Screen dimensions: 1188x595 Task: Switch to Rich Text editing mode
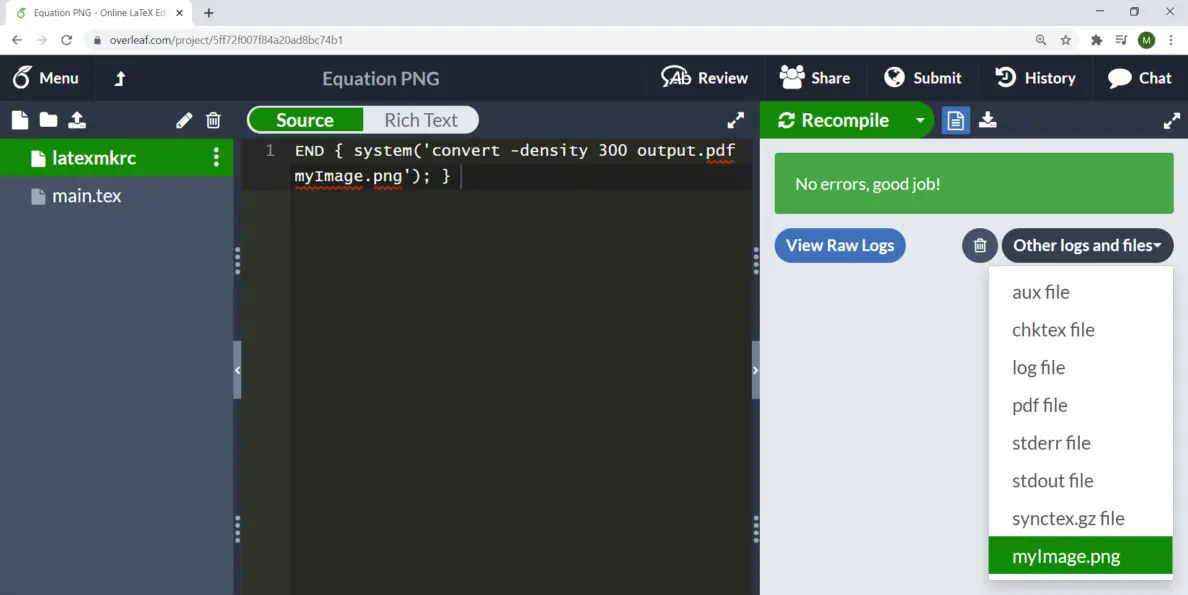point(422,119)
